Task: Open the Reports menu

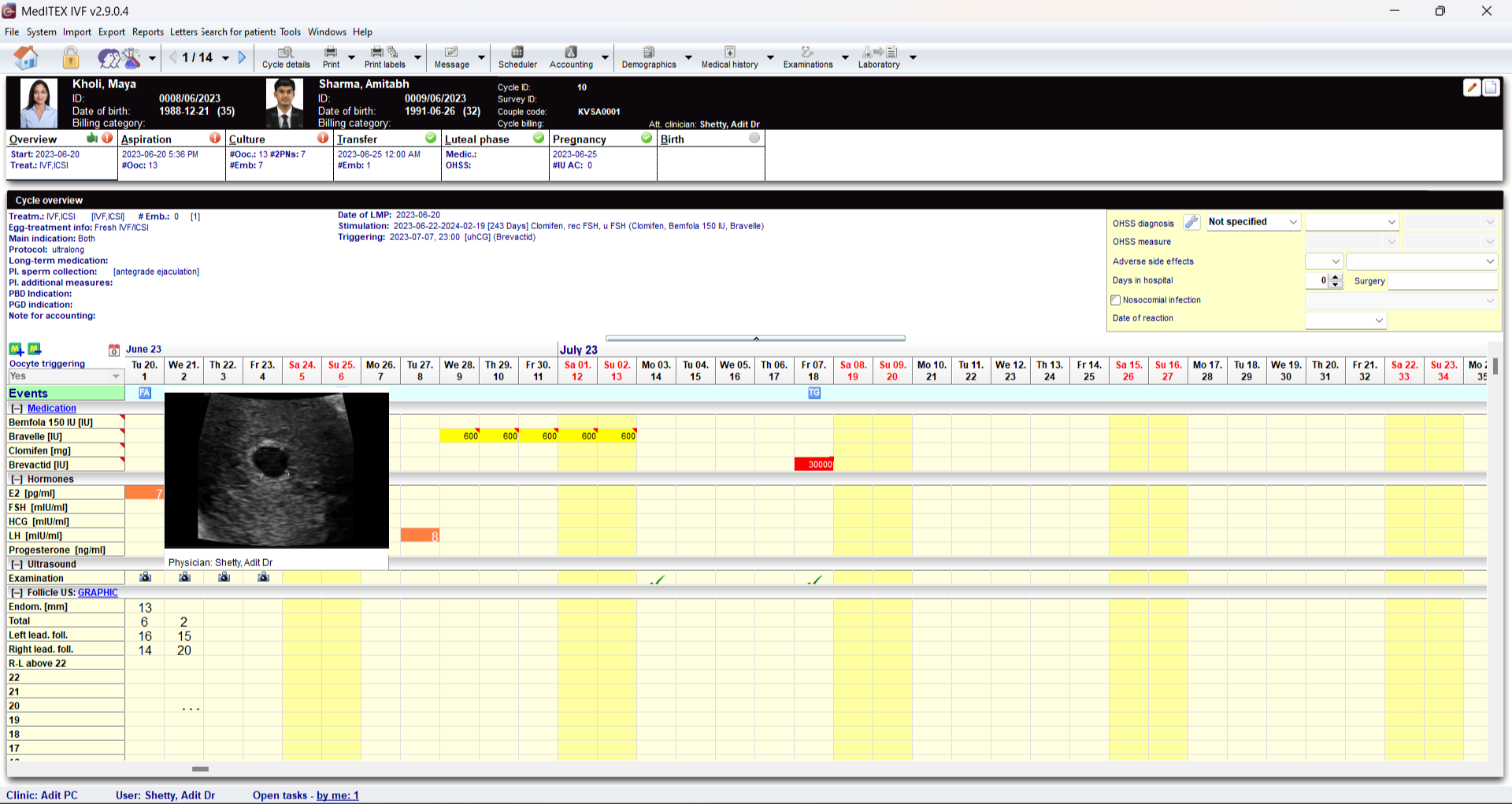Action: 147,32
